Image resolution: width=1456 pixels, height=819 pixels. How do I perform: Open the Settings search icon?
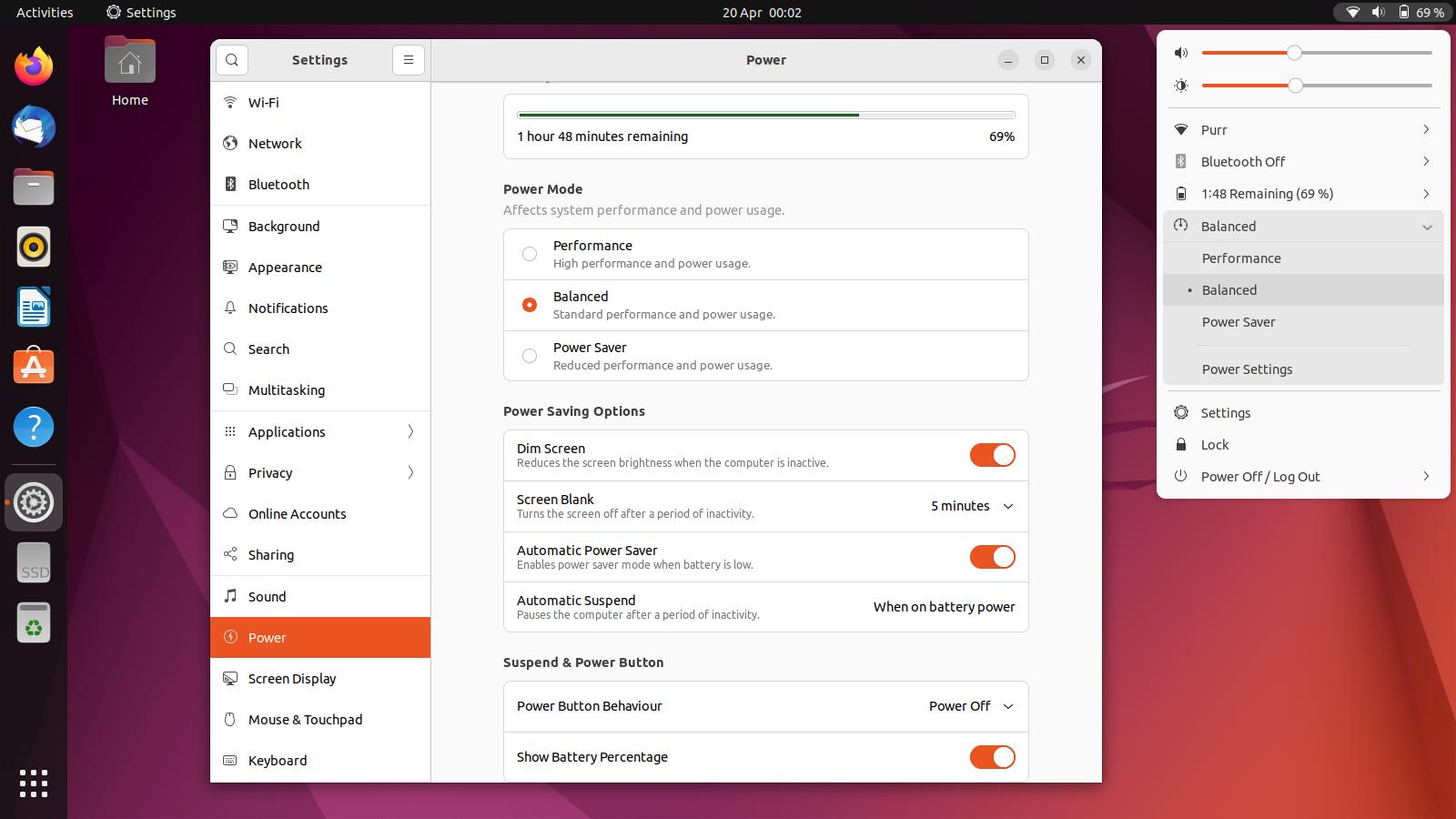231,59
